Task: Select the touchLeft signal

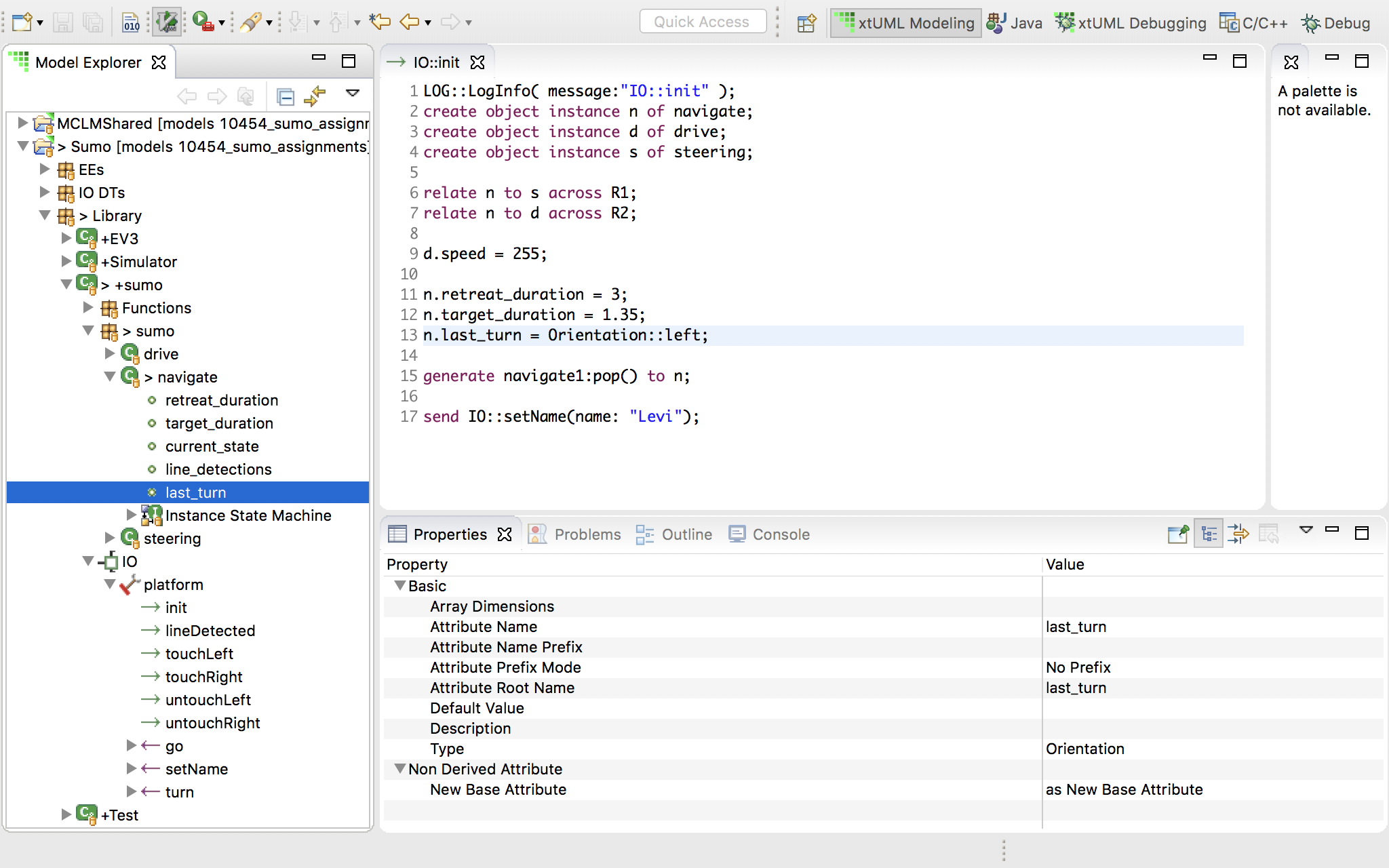Action: click(199, 654)
